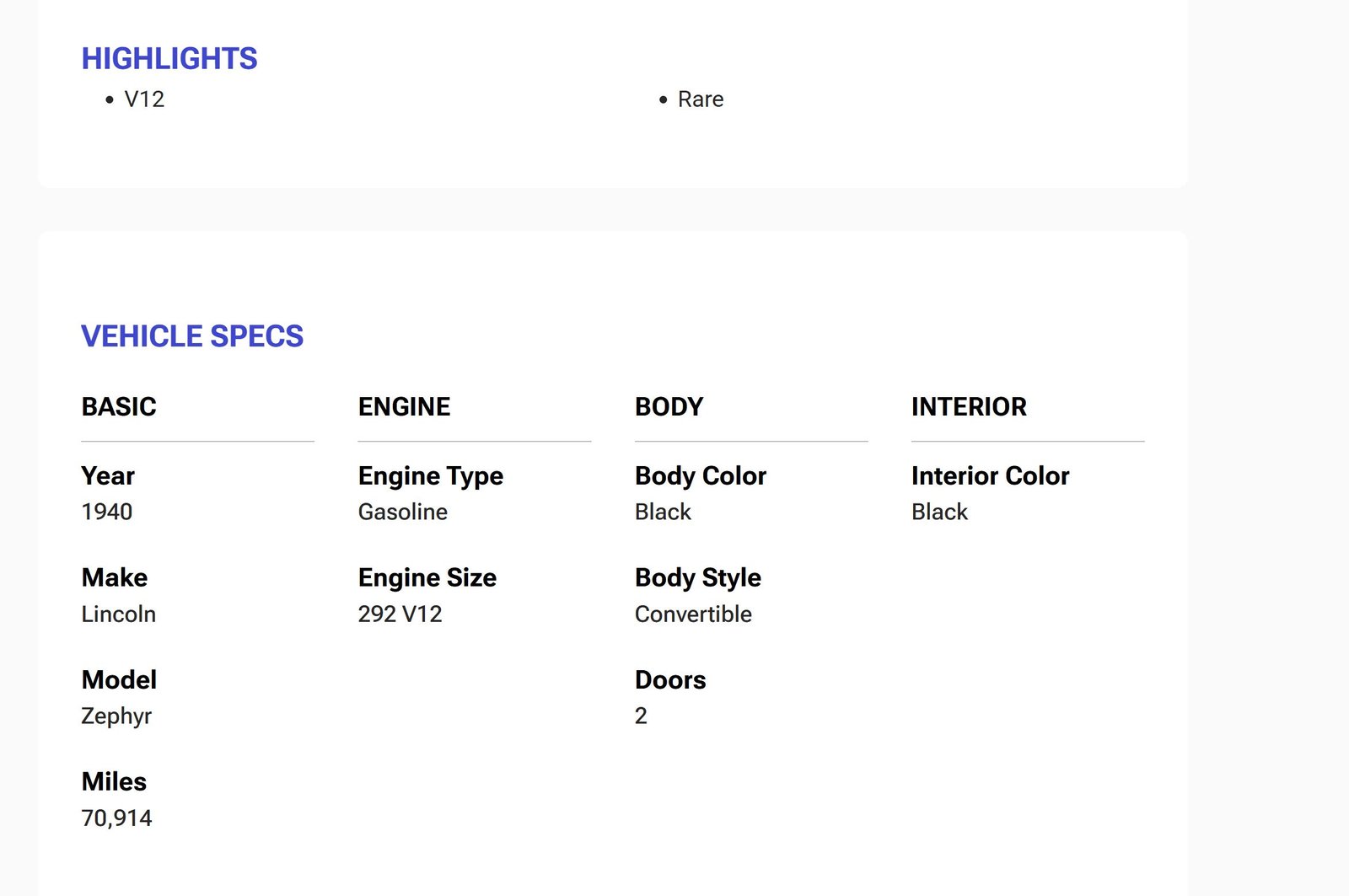Click the HIGHLIGHTS section heading
Viewport: 1349px width, 896px height.
click(169, 58)
